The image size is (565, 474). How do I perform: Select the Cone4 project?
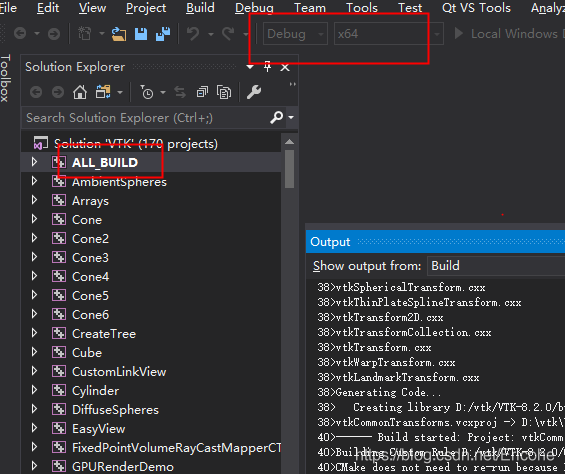tap(90, 277)
